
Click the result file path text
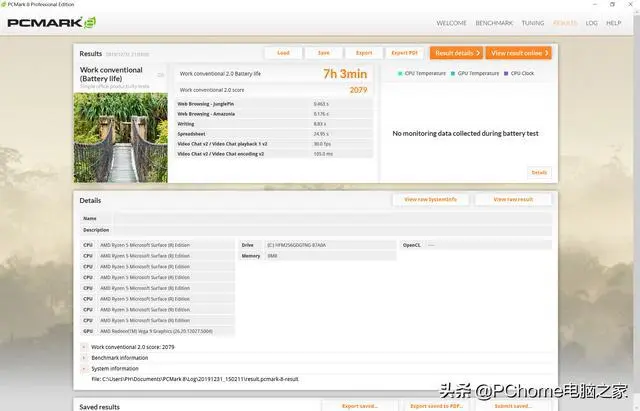195,379
